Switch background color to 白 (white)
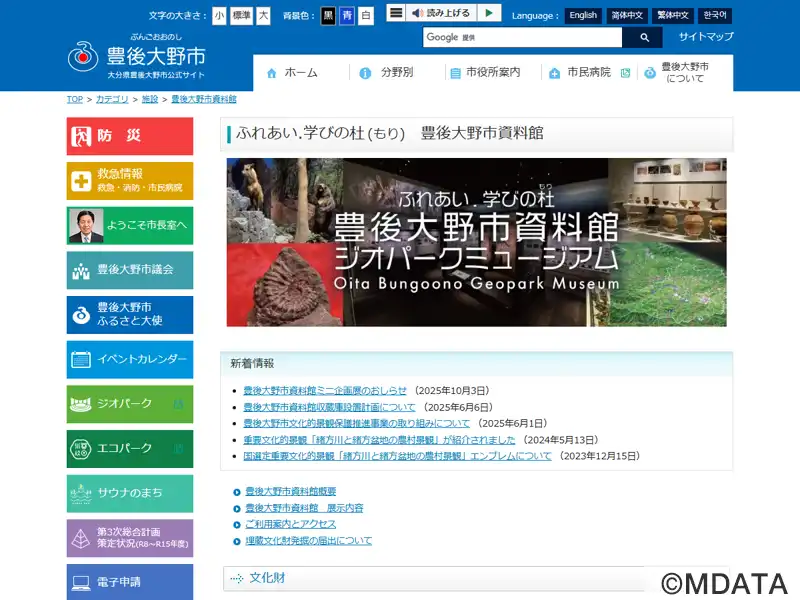Screen dimensions: 800x600 [365, 16]
